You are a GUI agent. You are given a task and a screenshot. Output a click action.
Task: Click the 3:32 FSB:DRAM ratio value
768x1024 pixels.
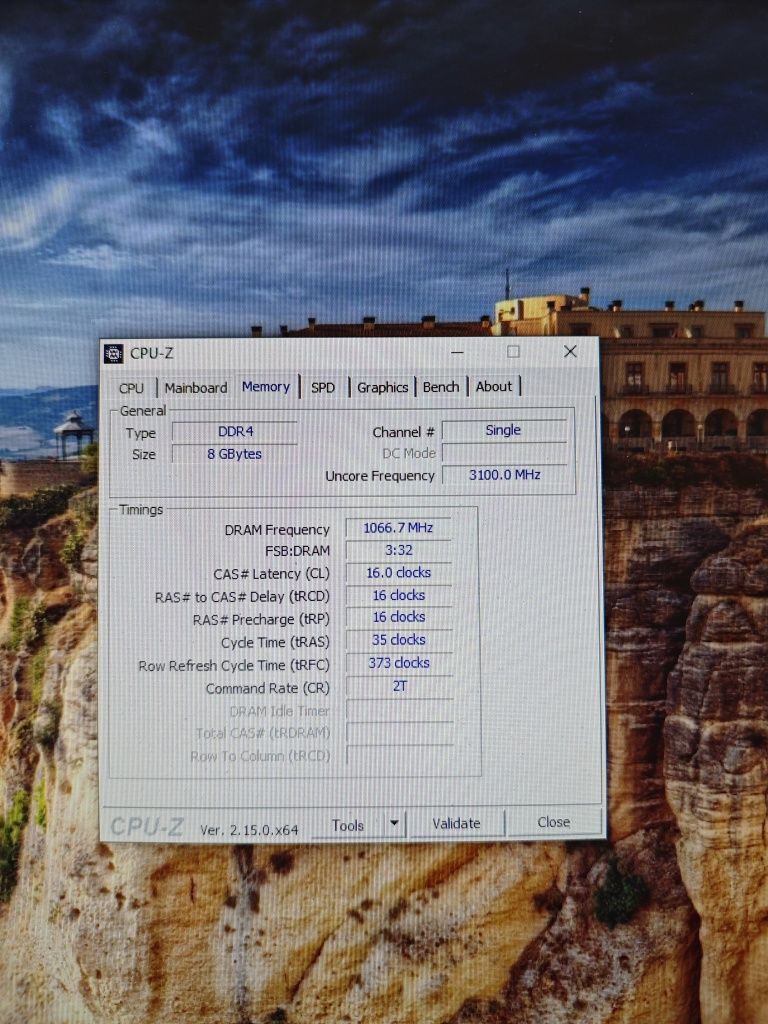[x=398, y=551]
